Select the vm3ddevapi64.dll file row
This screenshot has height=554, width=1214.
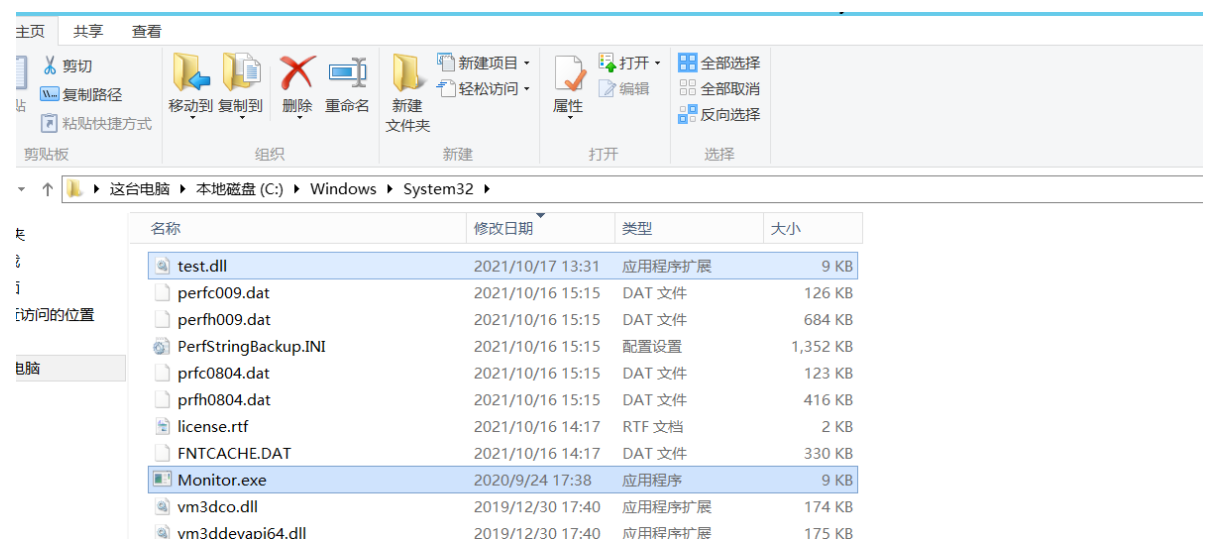tap(504, 533)
